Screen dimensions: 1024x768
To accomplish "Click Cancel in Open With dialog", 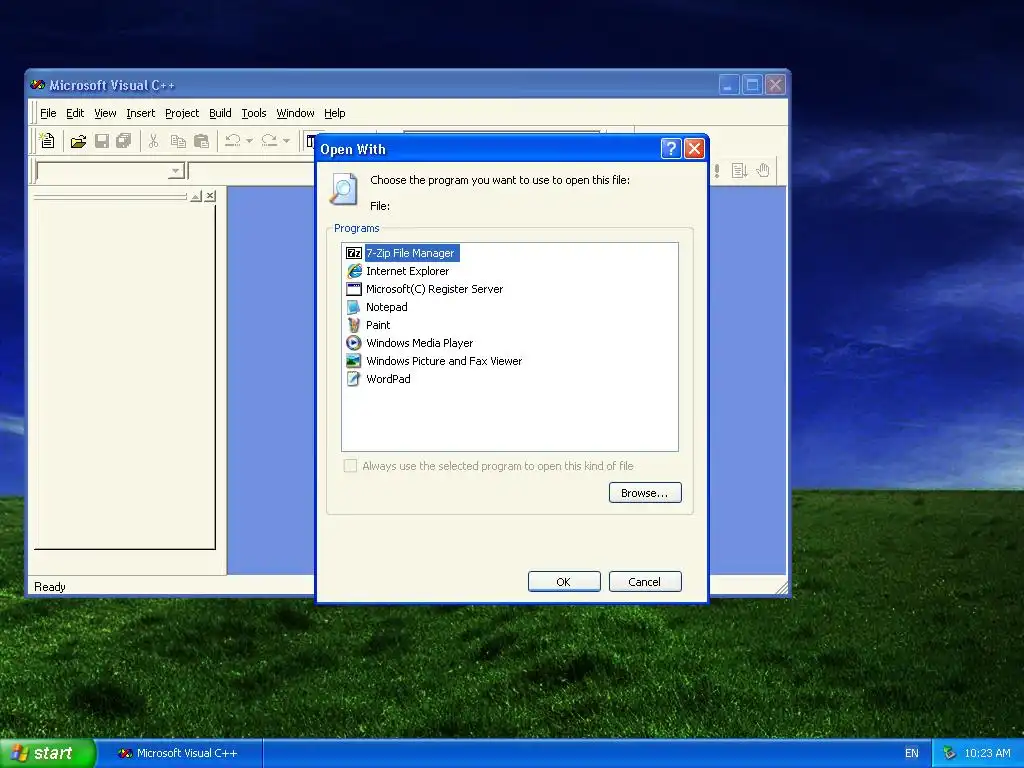I will coord(645,582).
